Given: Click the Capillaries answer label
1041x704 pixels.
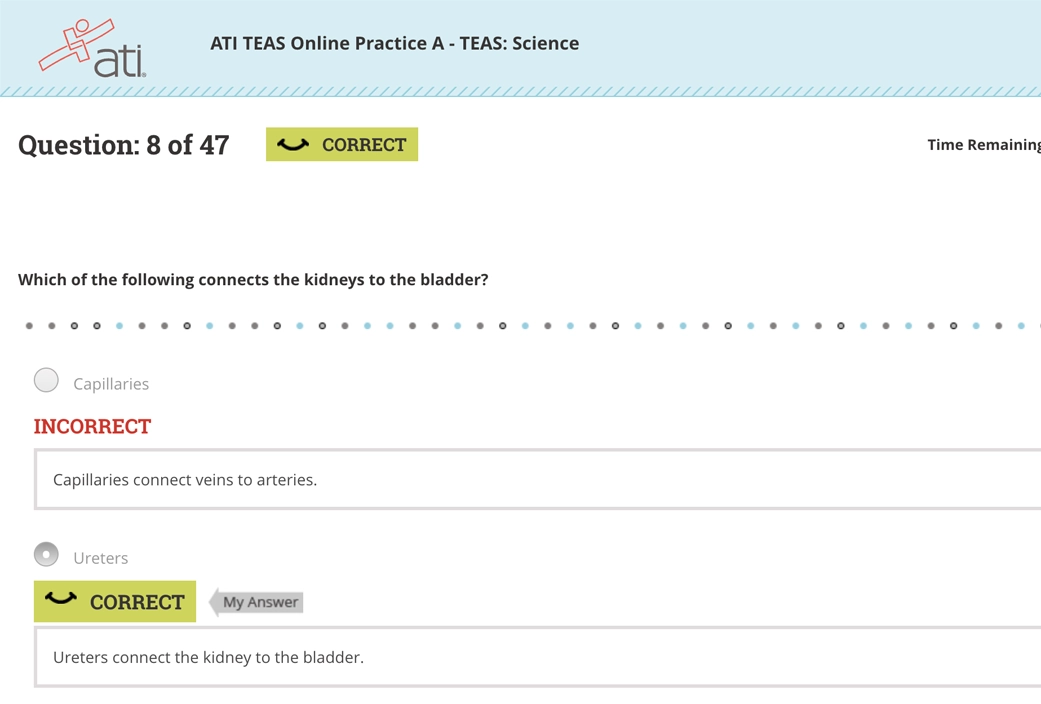Looking at the screenshot, I should click(110, 383).
